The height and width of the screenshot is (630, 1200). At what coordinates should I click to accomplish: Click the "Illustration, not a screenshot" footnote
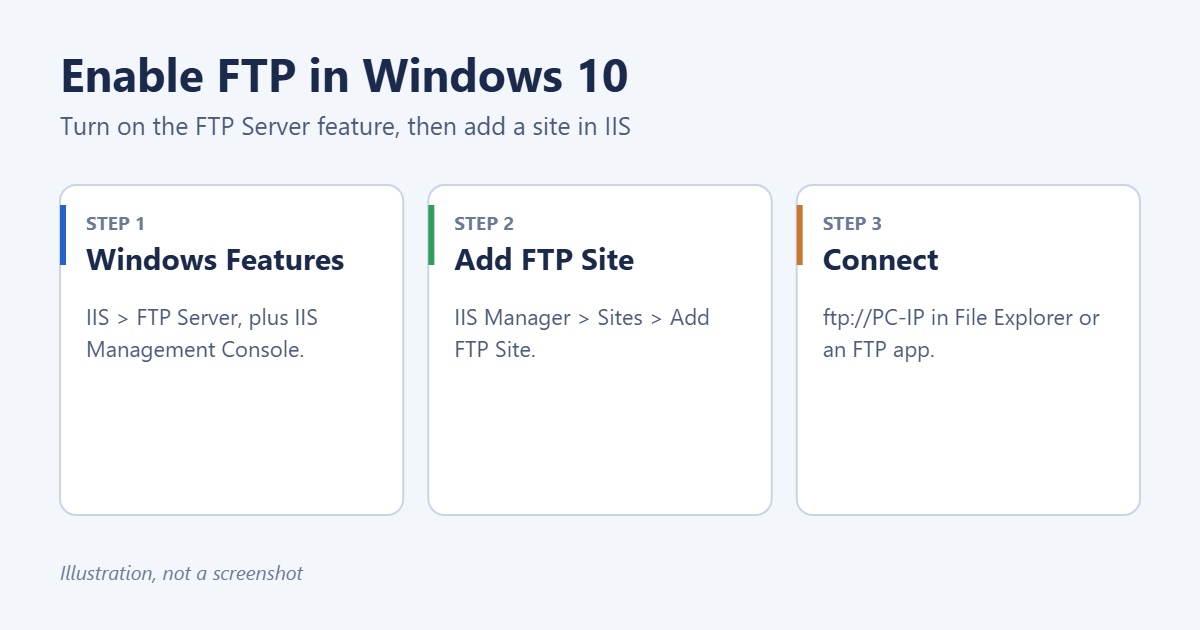[181, 574]
